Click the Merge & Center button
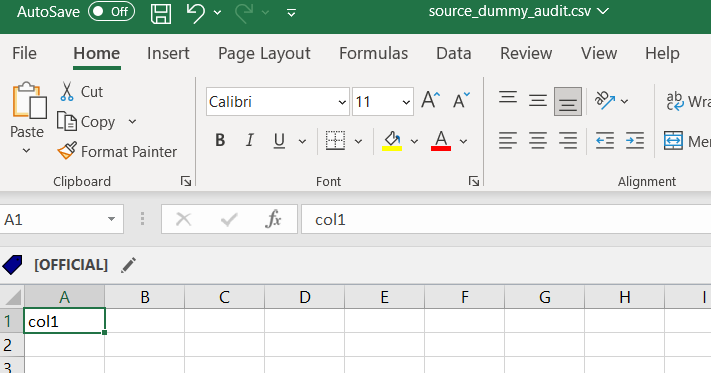 tap(687, 141)
